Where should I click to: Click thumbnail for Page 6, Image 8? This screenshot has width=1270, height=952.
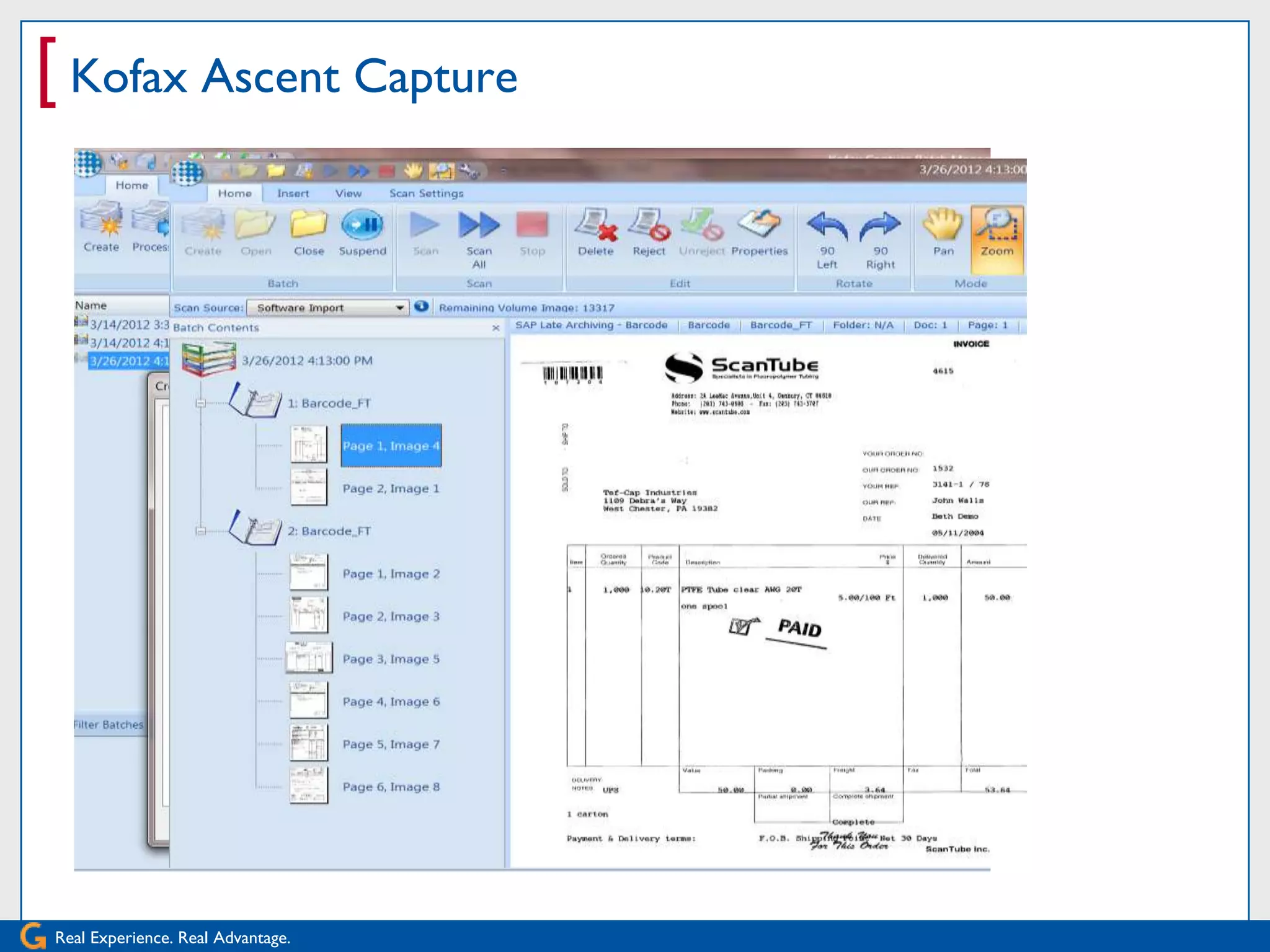309,786
